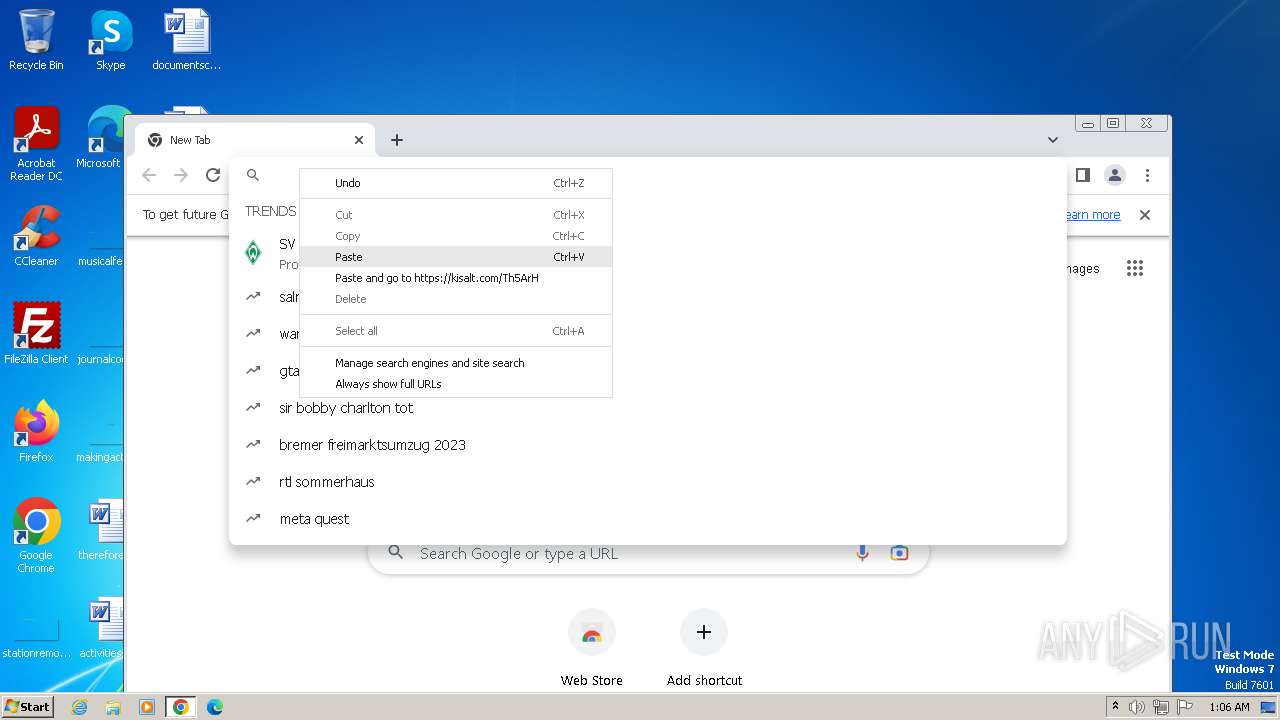Click the tab search chevron
The width and height of the screenshot is (1280, 720).
pyautogui.click(x=1053, y=140)
